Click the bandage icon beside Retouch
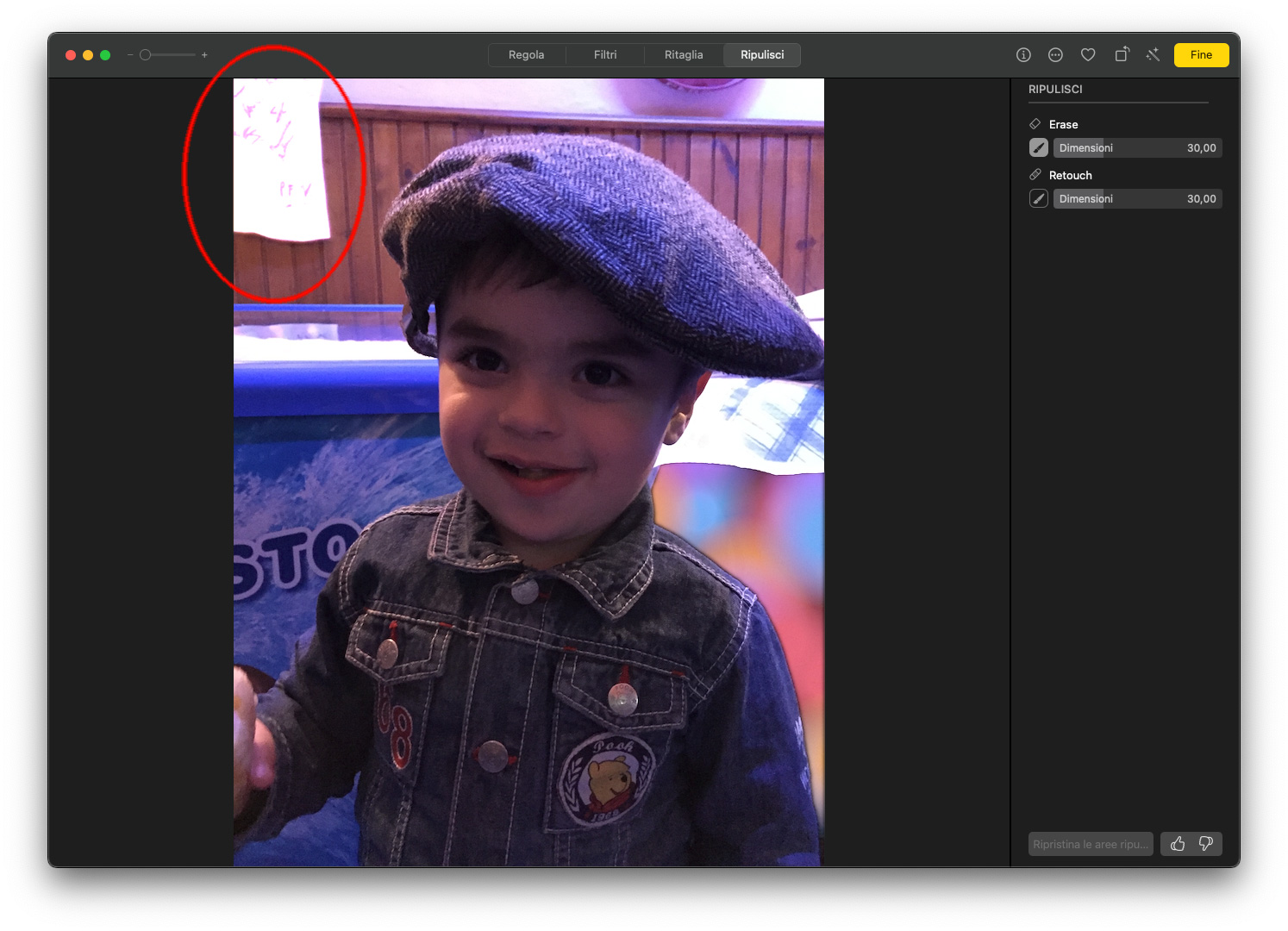Screen dimensions: 1288x931 click(x=1035, y=175)
